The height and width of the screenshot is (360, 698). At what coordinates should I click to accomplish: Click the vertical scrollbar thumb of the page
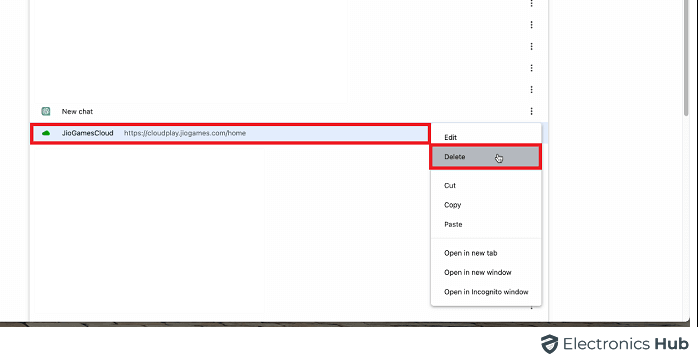[686, 58]
